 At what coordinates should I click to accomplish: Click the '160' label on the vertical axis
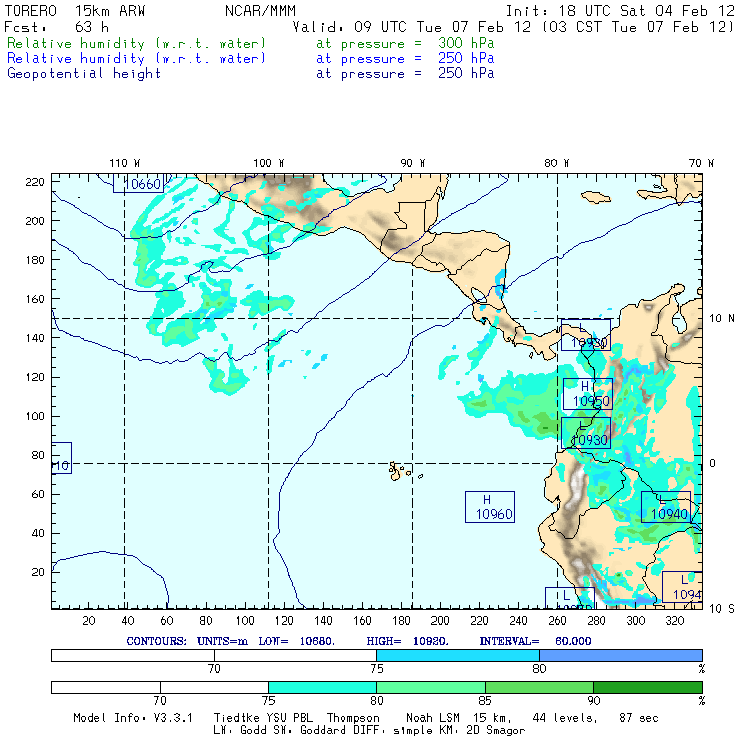[35, 299]
